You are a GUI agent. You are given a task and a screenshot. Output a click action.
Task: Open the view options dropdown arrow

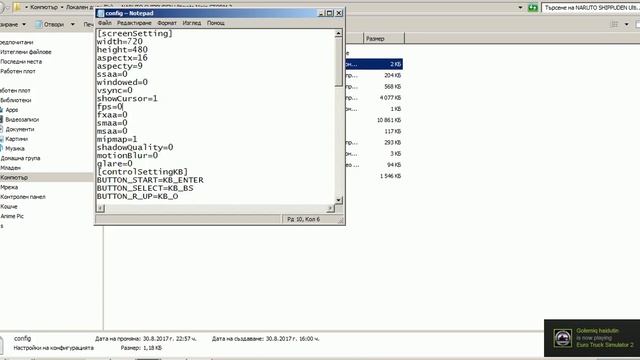(x=627, y=24)
